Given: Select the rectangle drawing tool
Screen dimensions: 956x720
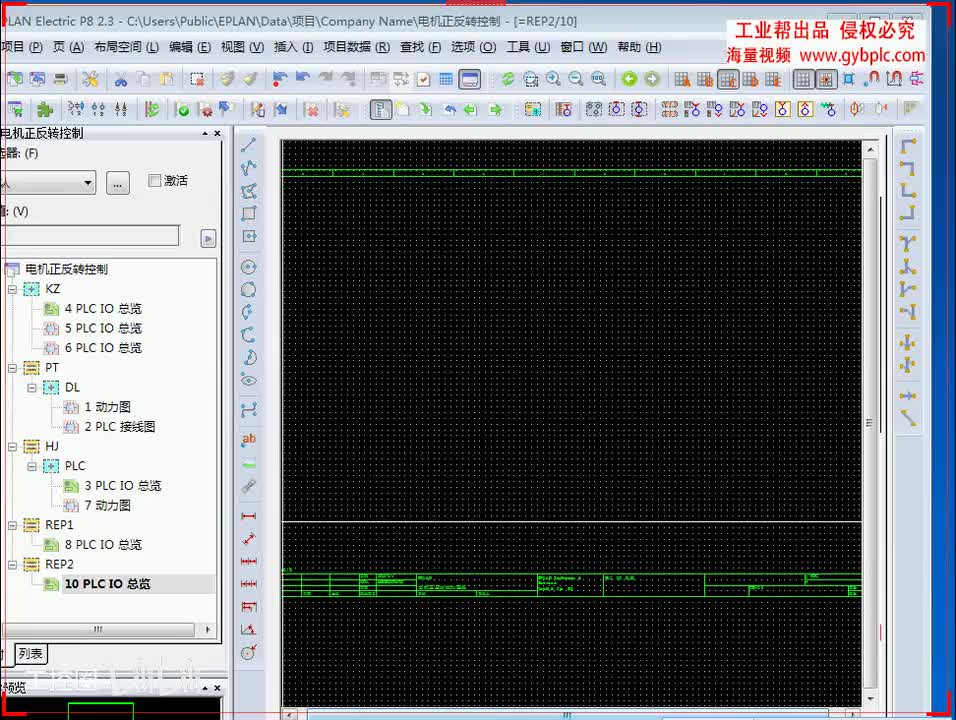Looking at the screenshot, I should coord(248,213).
